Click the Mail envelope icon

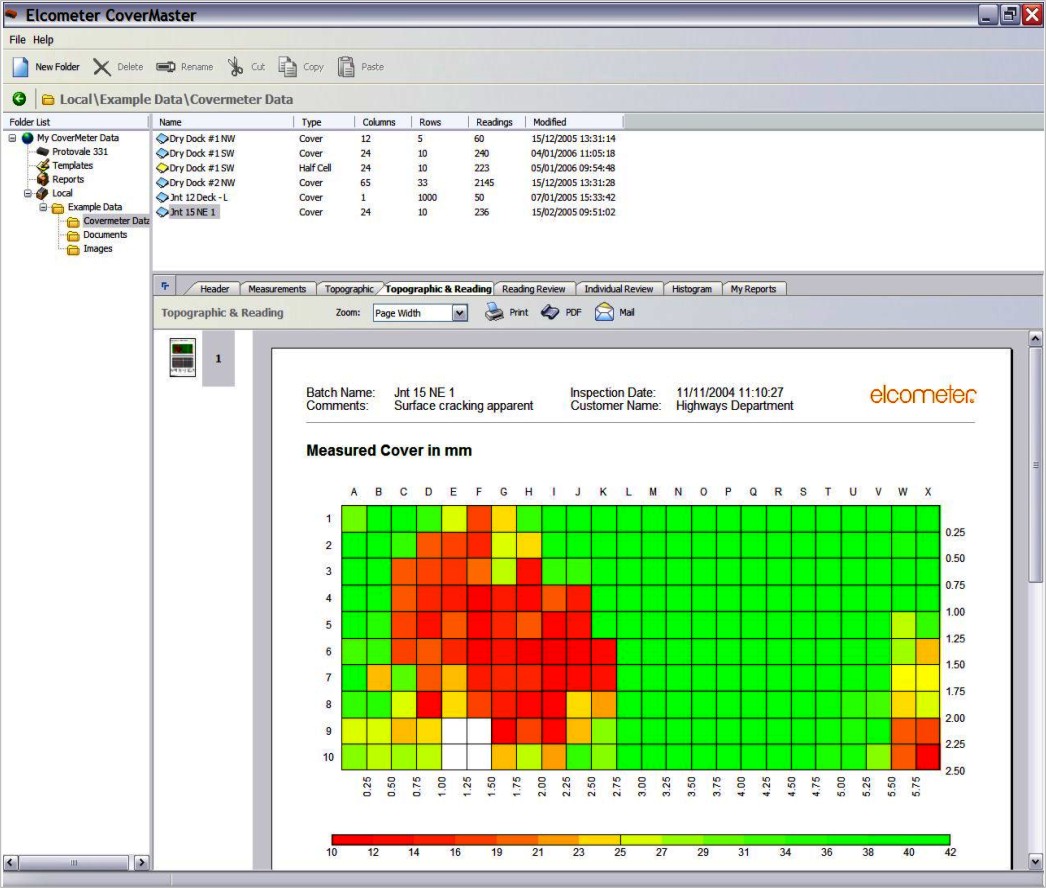click(604, 312)
